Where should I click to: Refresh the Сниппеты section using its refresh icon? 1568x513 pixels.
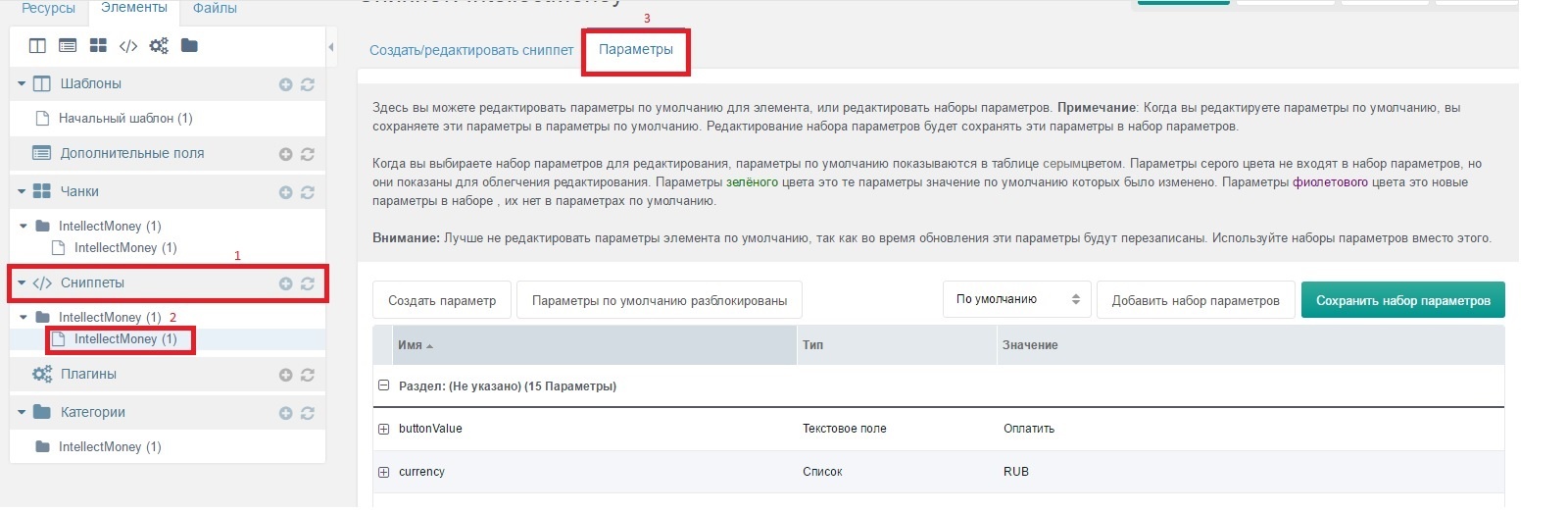308,283
